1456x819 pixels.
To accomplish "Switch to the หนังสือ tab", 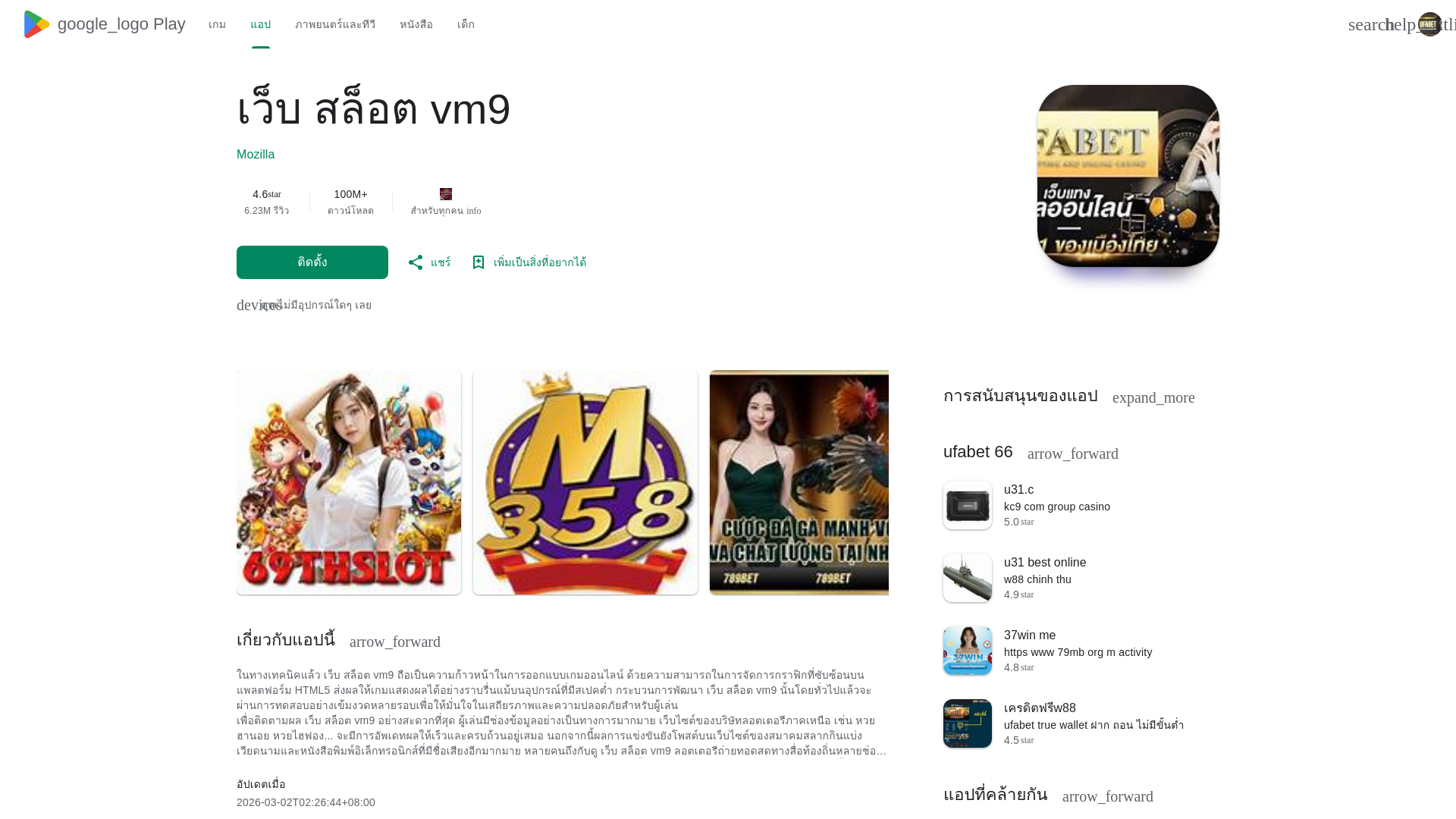I will click(x=416, y=24).
